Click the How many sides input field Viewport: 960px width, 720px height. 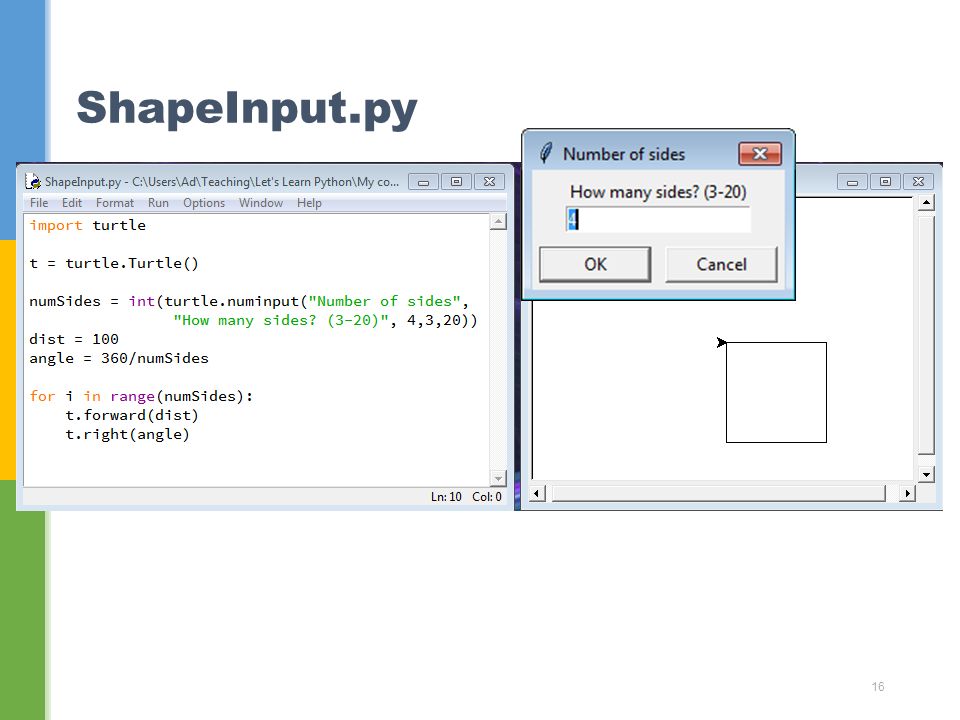[658, 219]
